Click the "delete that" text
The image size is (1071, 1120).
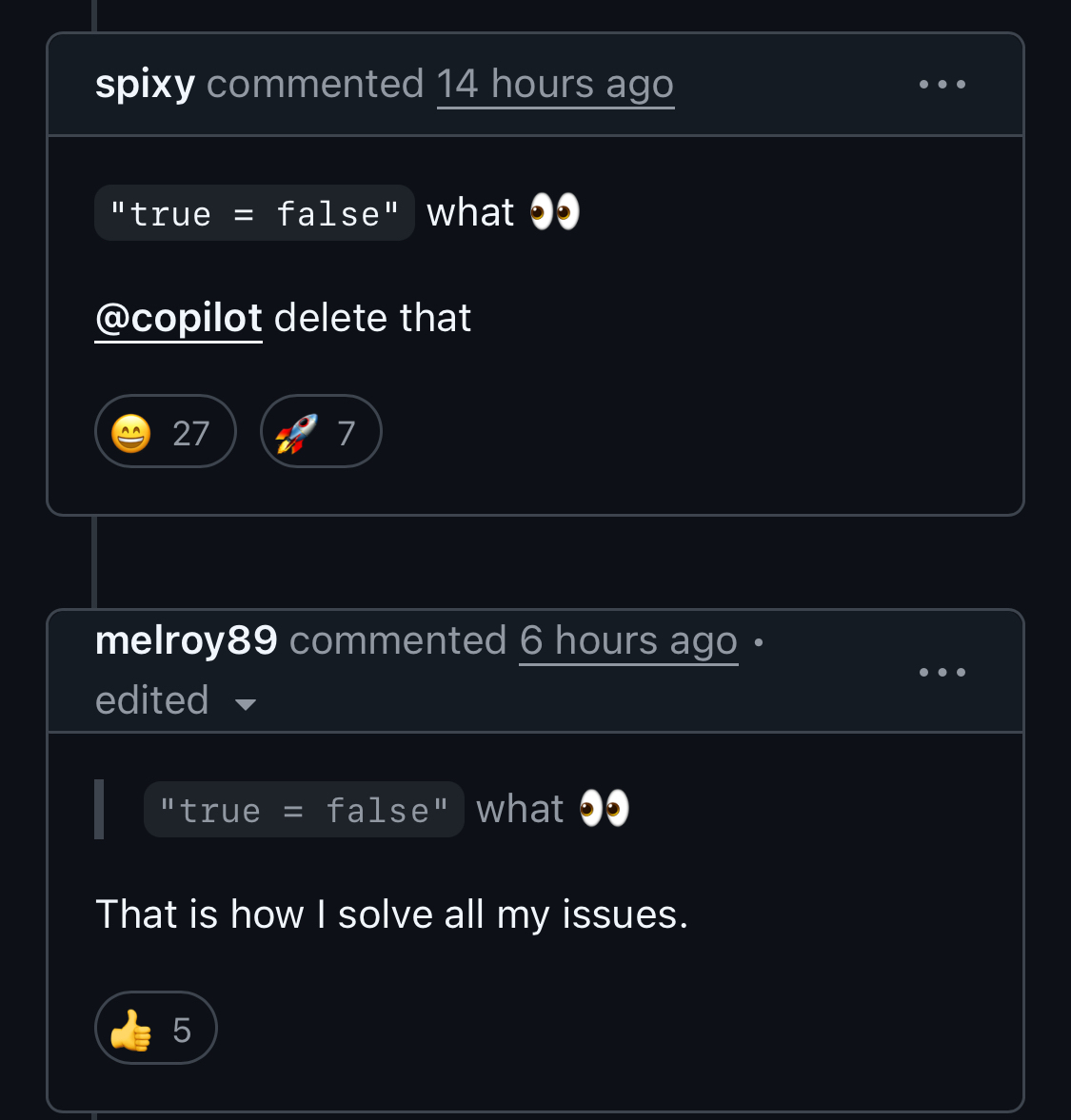coord(372,318)
